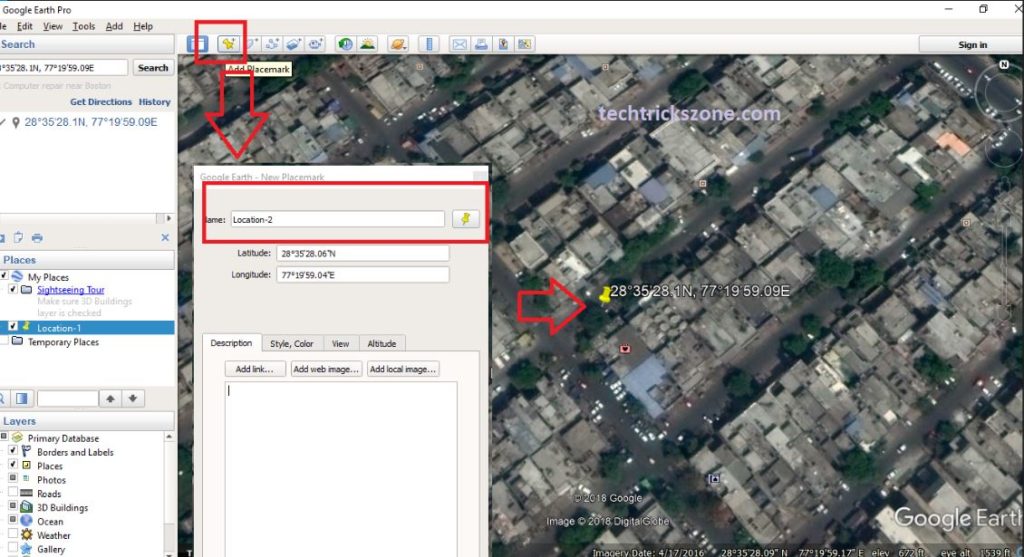The width and height of the screenshot is (1024, 557).
Task: Click the Search button
Action: (x=152, y=68)
